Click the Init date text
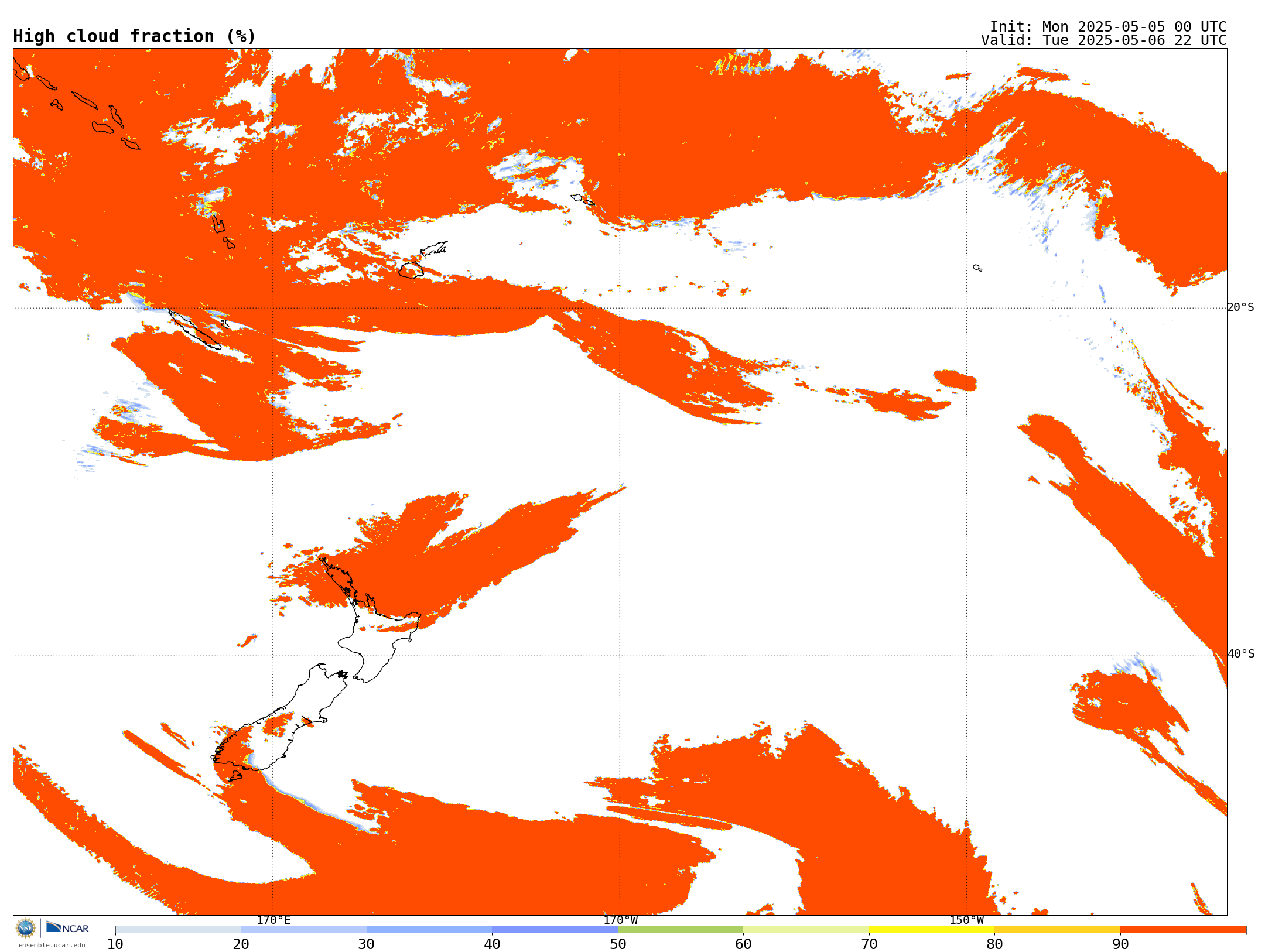Image resolution: width=1265 pixels, height=952 pixels. tap(1107, 27)
